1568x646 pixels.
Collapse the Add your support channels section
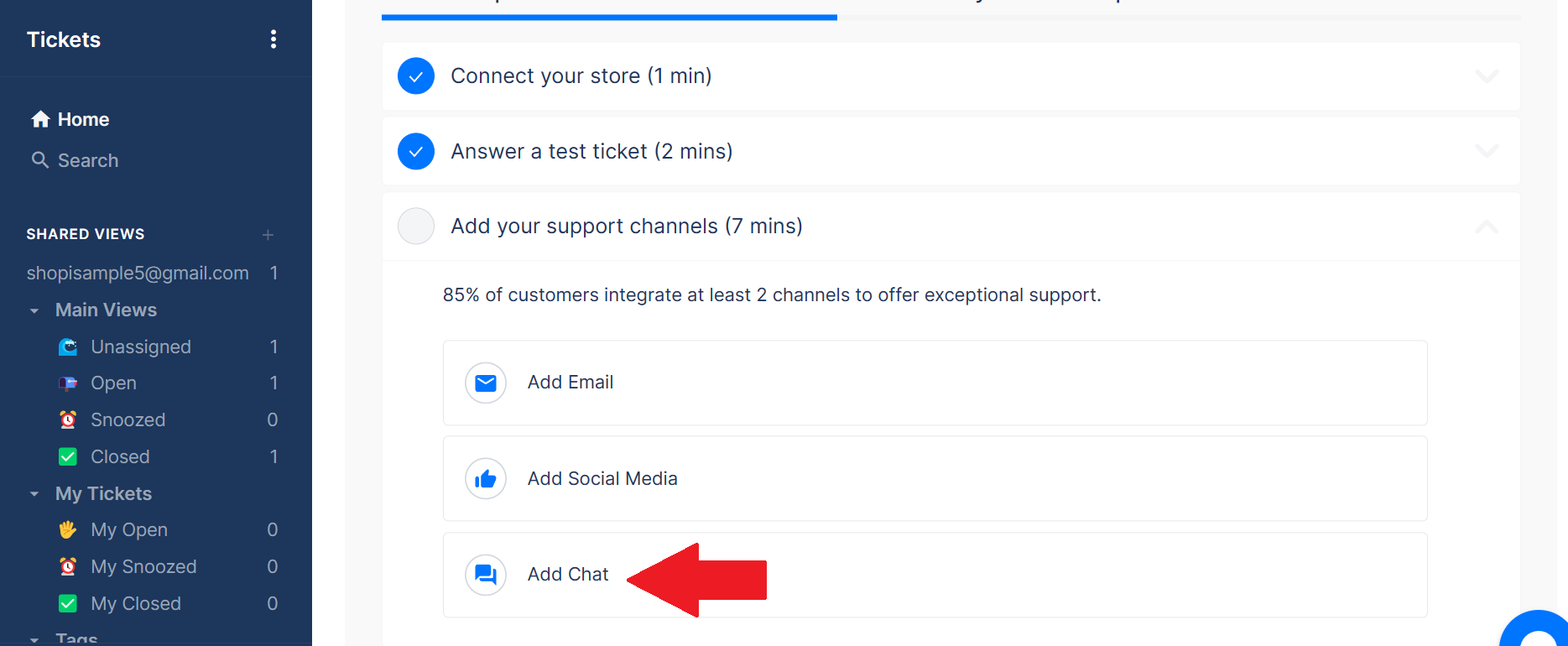tap(1487, 227)
